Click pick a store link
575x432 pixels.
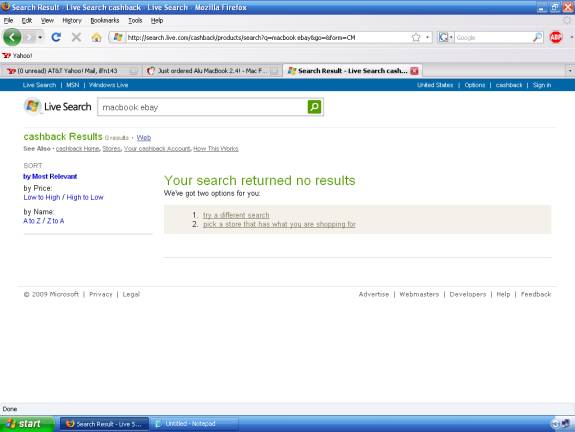(x=279, y=224)
